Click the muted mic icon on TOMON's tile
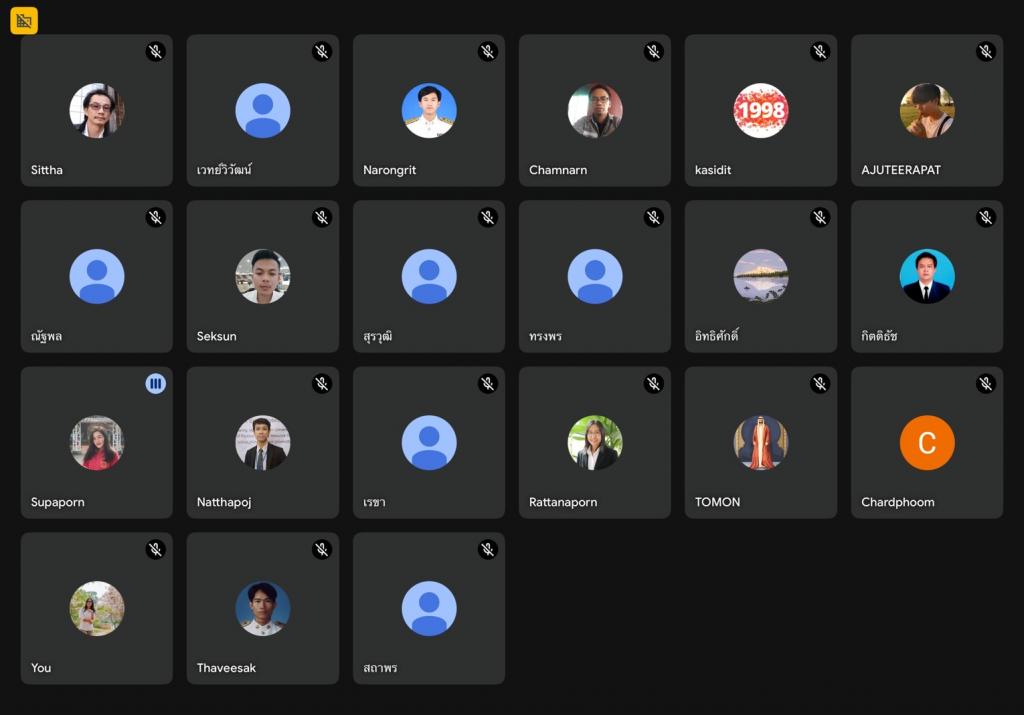1024x715 pixels. click(x=819, y=384)
